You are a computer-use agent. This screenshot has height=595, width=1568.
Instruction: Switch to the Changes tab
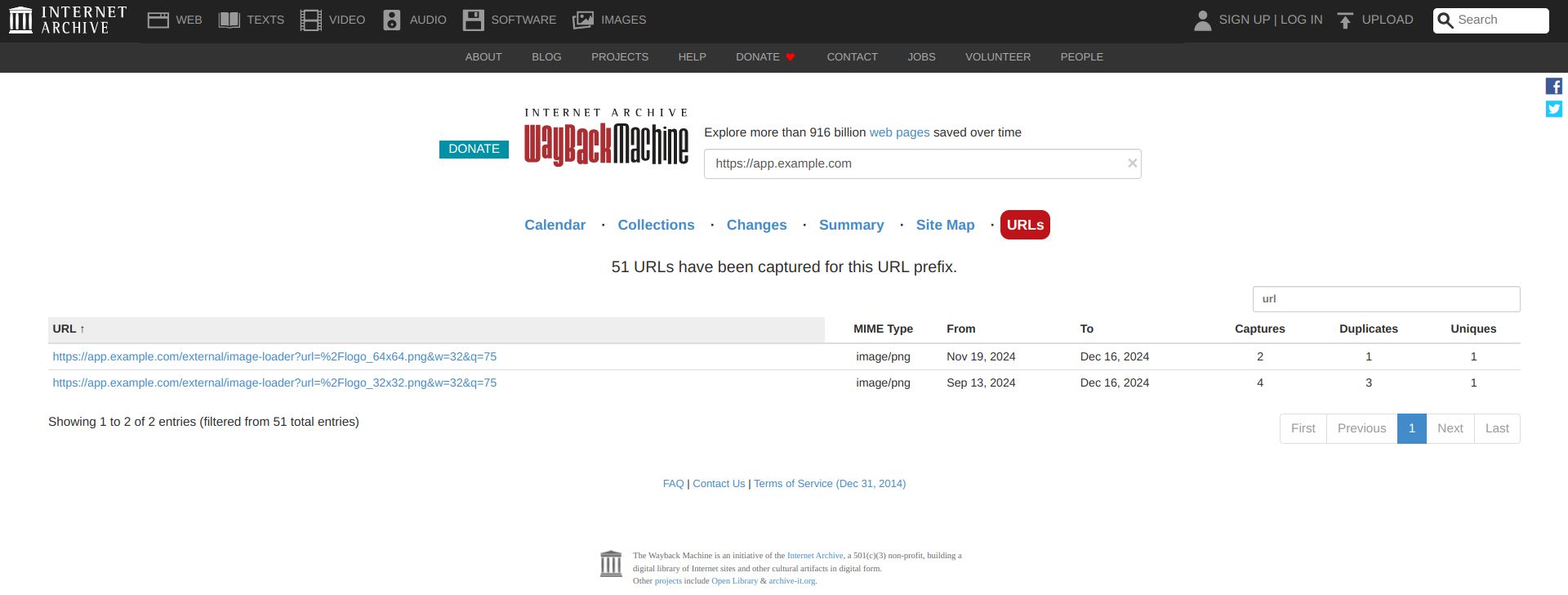[x=756, y=225]
